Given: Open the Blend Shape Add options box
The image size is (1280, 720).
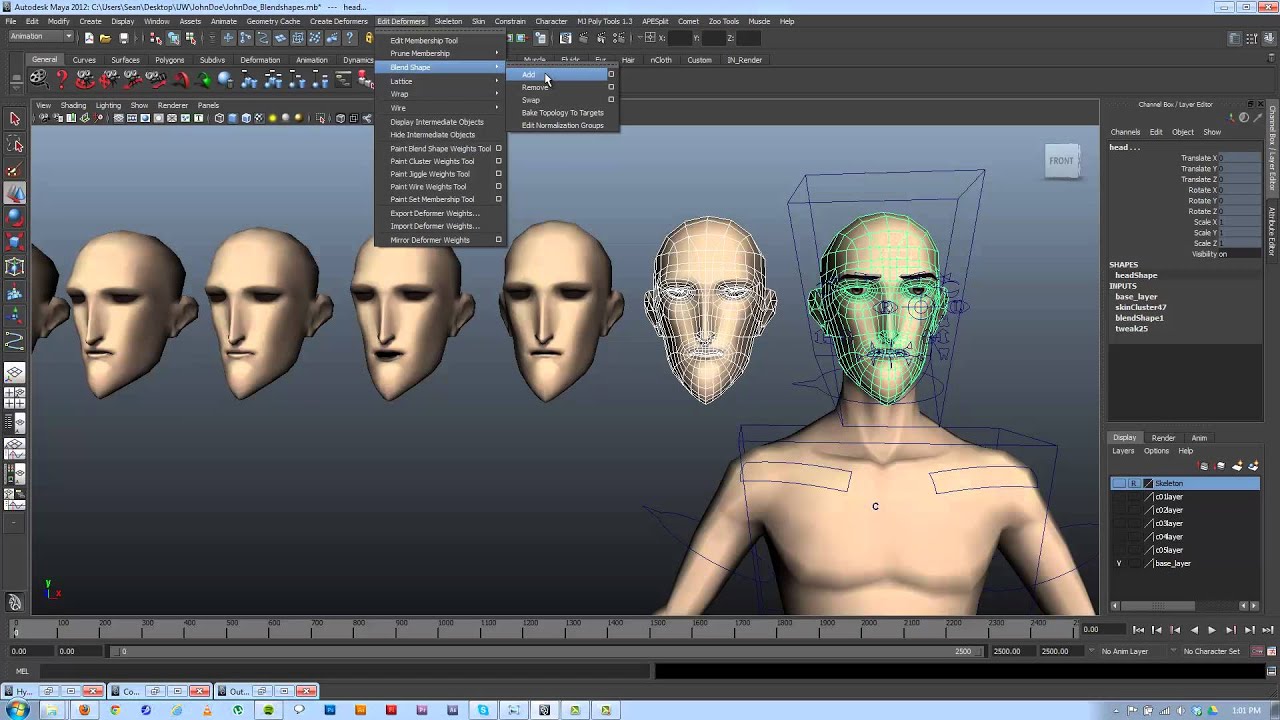Looking at the screenshot, I should click(611, 74).
